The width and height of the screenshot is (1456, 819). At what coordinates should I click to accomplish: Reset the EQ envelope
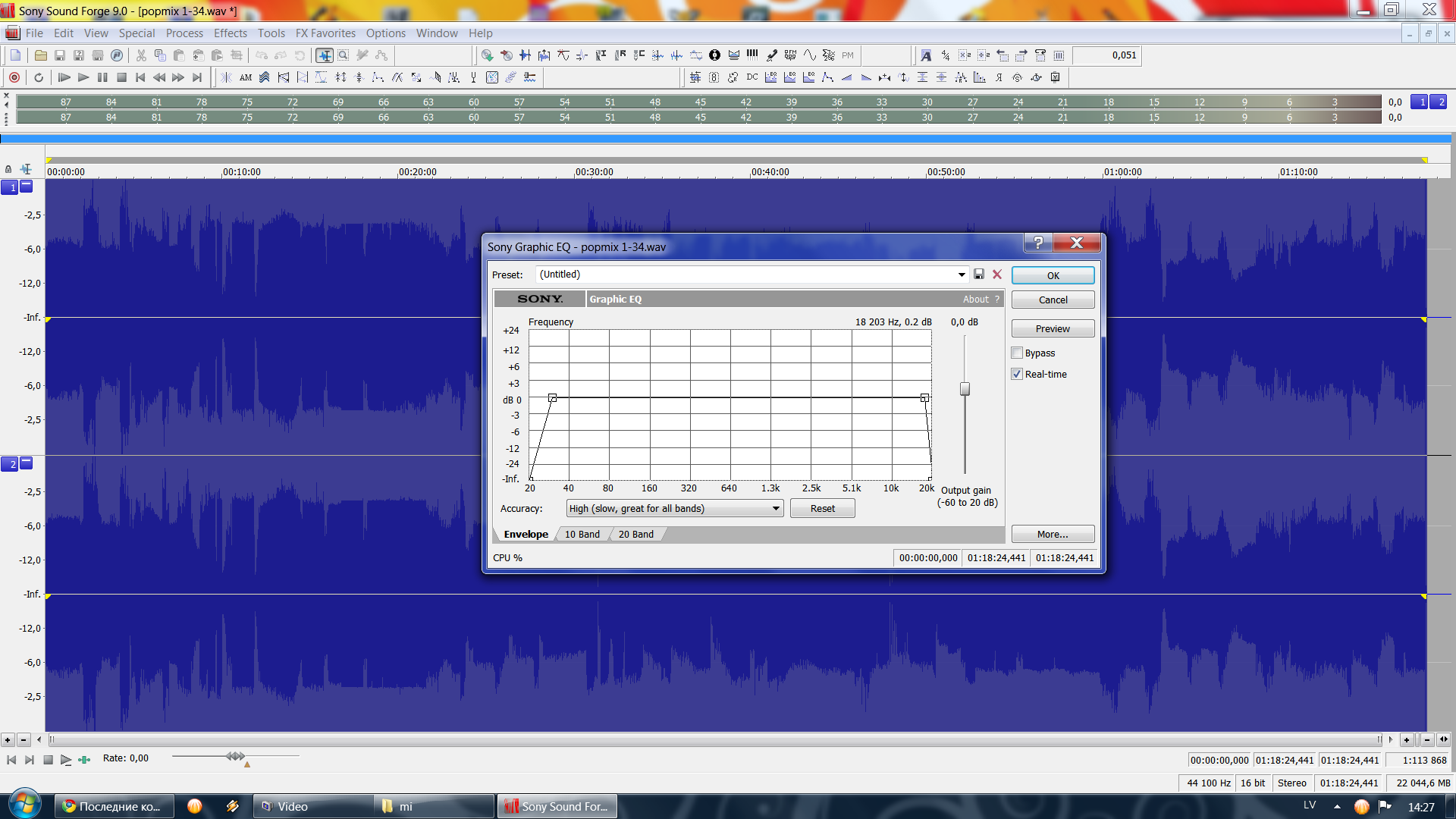point(822,508)
